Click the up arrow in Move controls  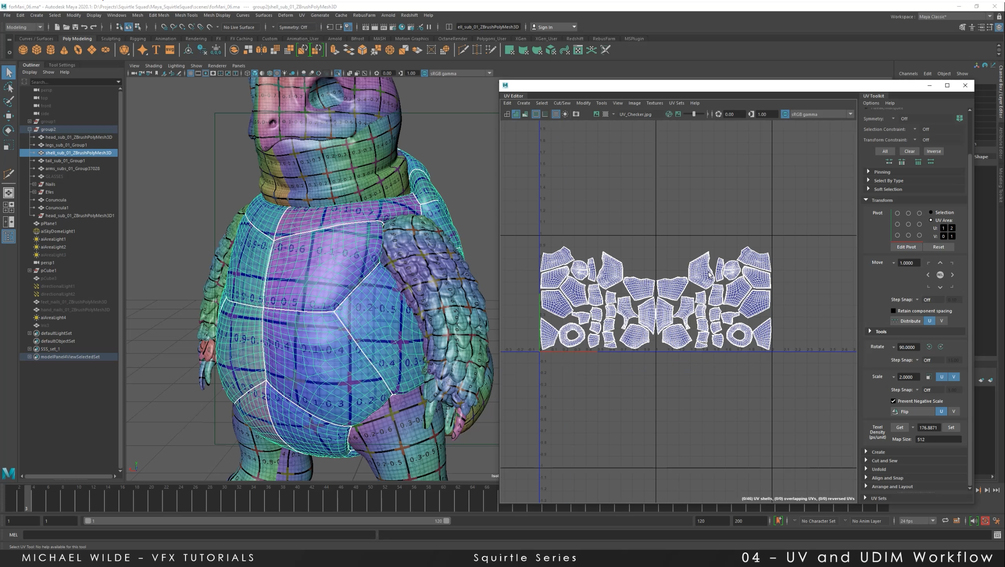(x=940, y=263)
